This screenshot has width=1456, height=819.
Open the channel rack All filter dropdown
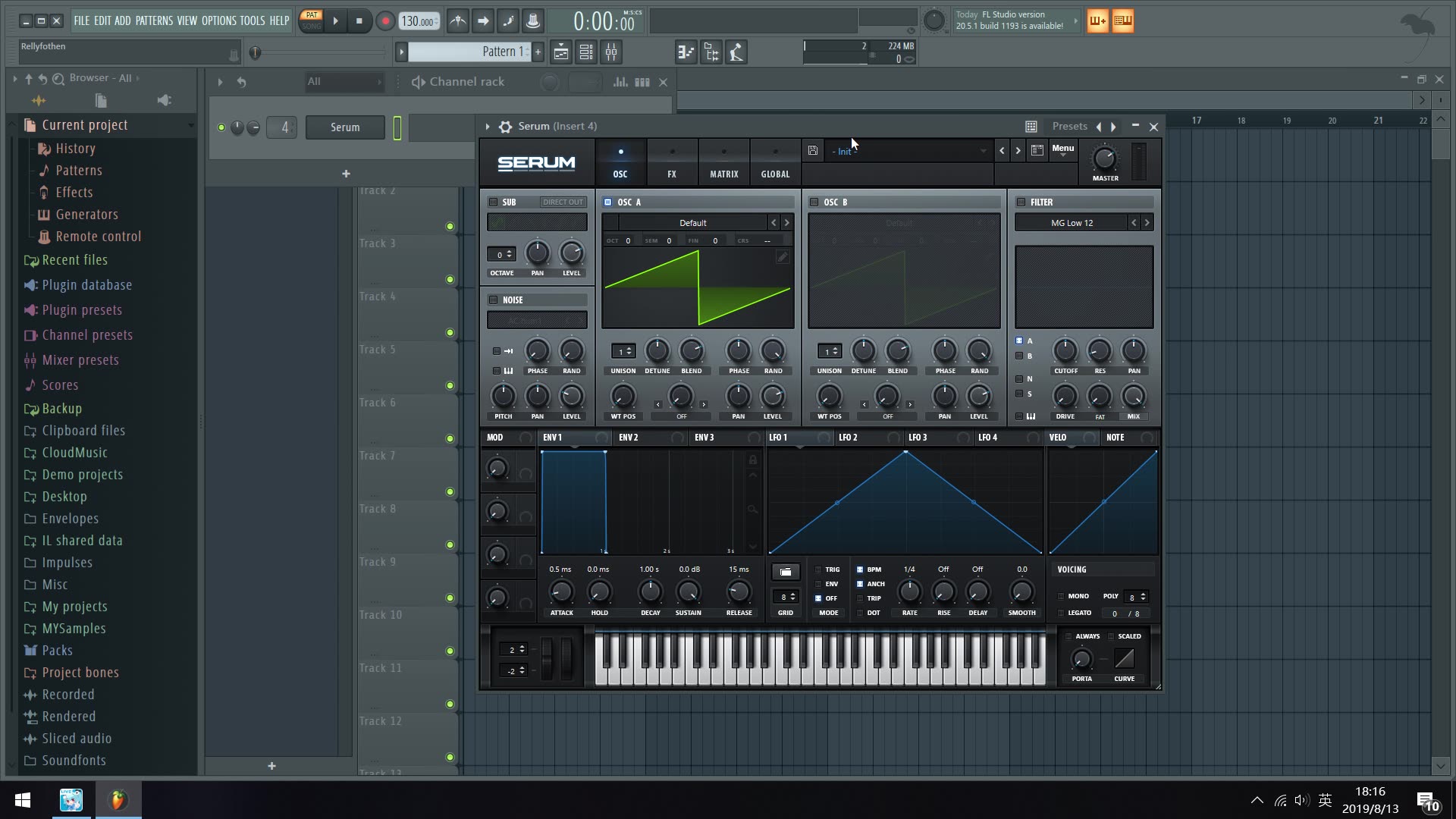(x=344, y=82)
